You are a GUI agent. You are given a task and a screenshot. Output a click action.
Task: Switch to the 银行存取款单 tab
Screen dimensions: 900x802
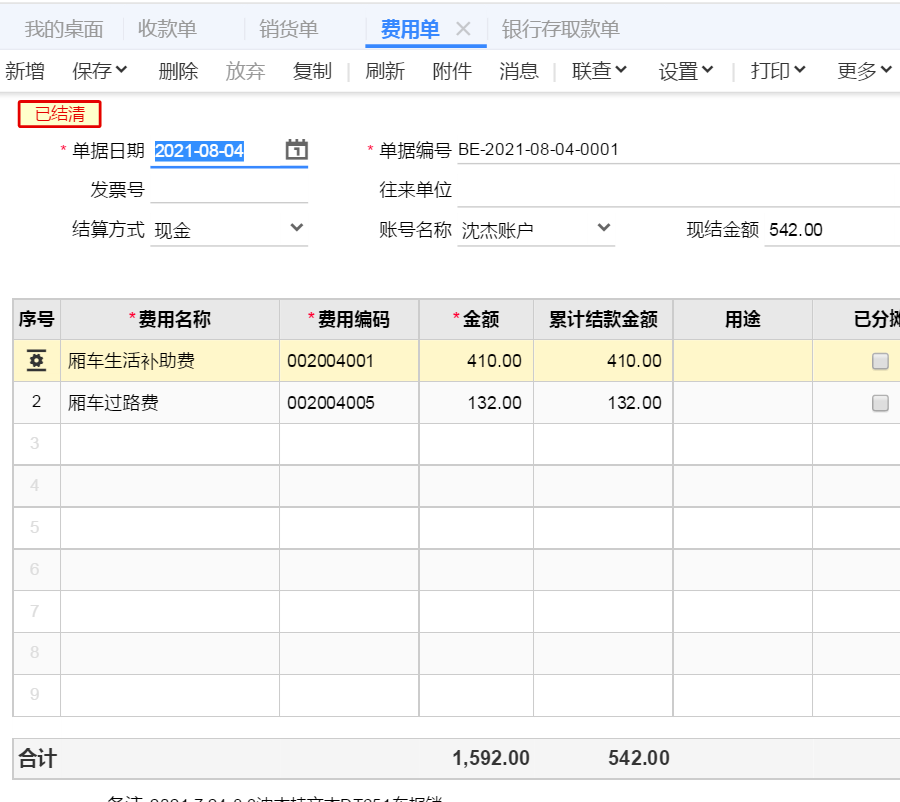point(561,29)
